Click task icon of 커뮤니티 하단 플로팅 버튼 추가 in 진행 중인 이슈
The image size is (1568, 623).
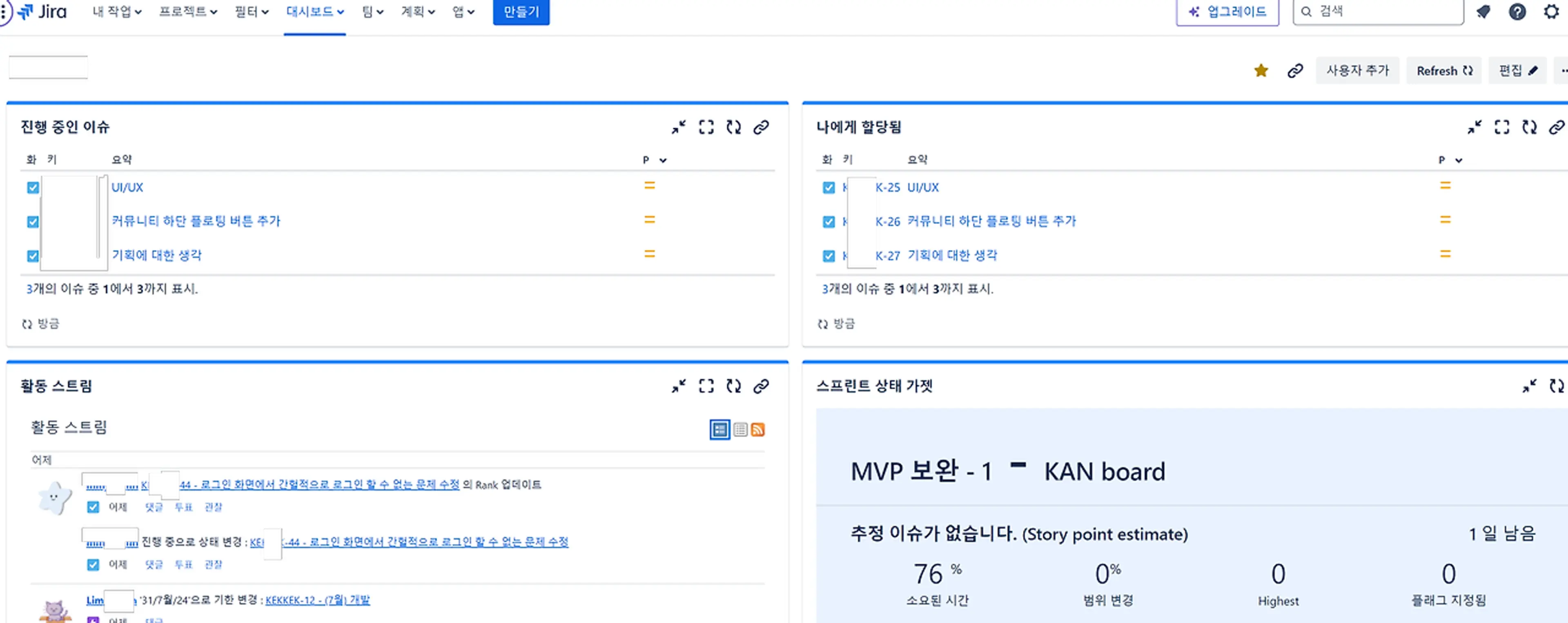pos(33,221)
